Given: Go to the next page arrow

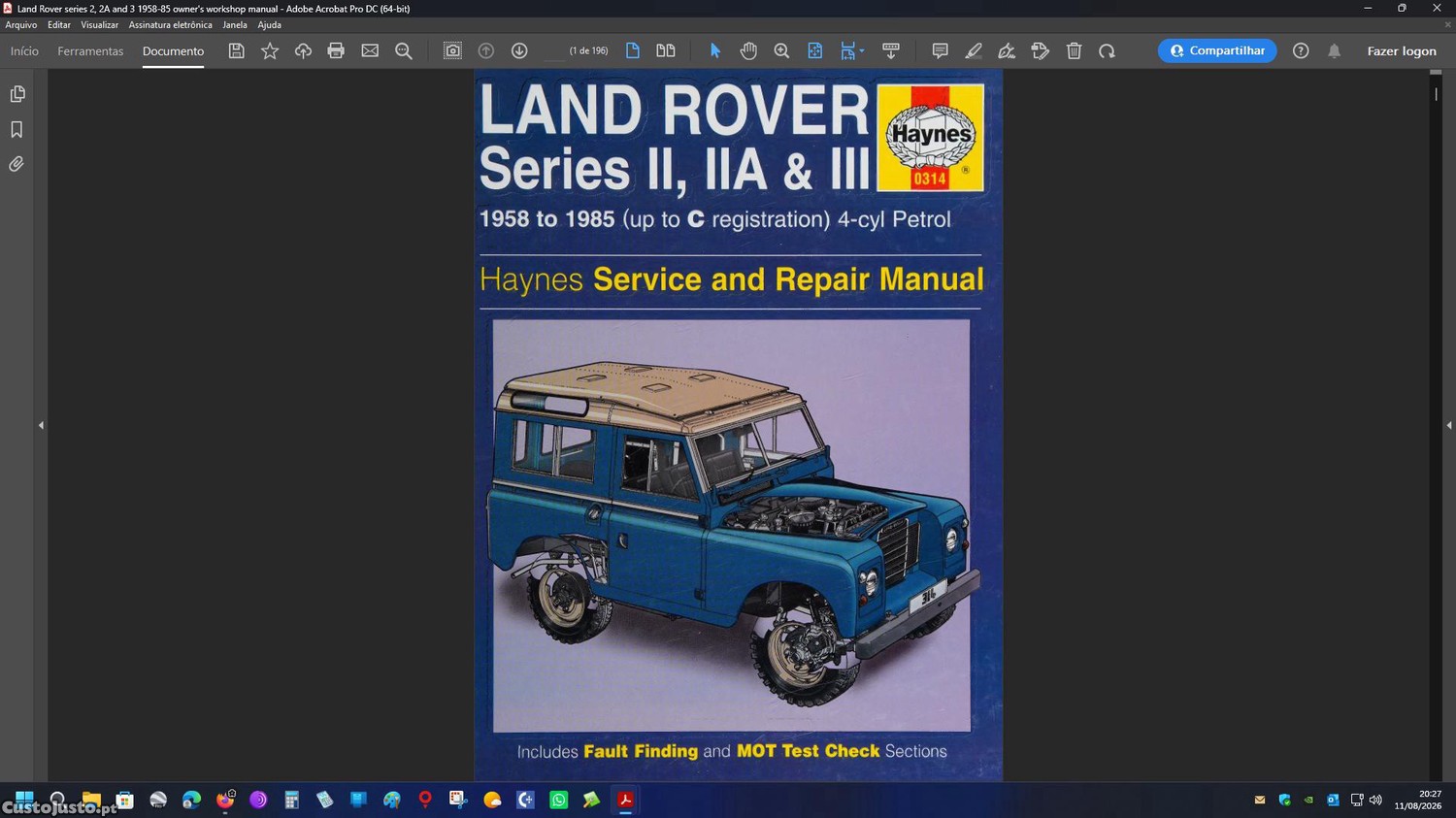Looking at the screenshot, I should pyautogui.click(x=519, y=50).
